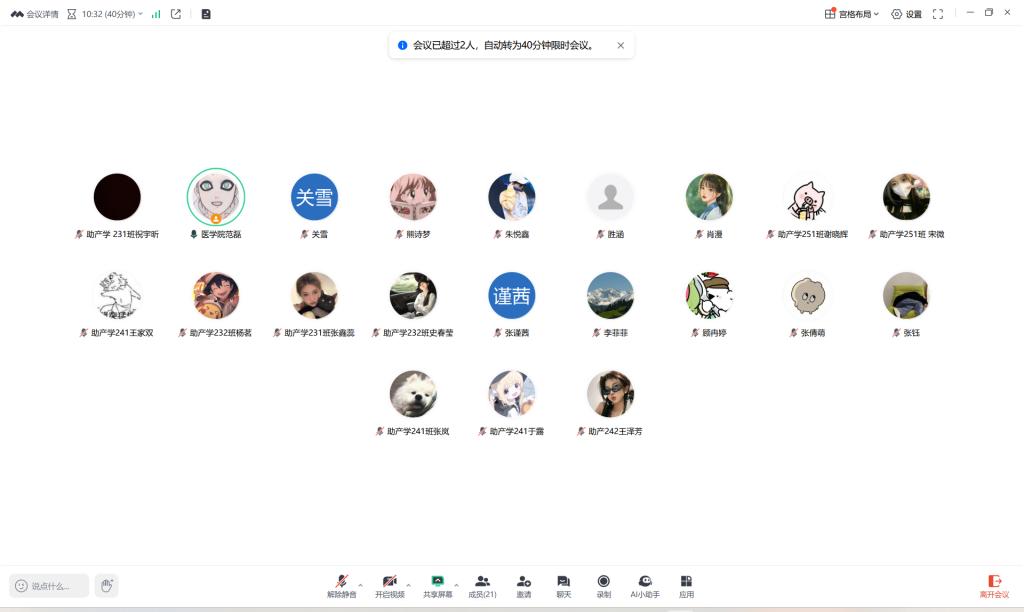Open the Invite (邀请) panel
This screenshot has height=612, width=1024.
(x=523, y=585)
